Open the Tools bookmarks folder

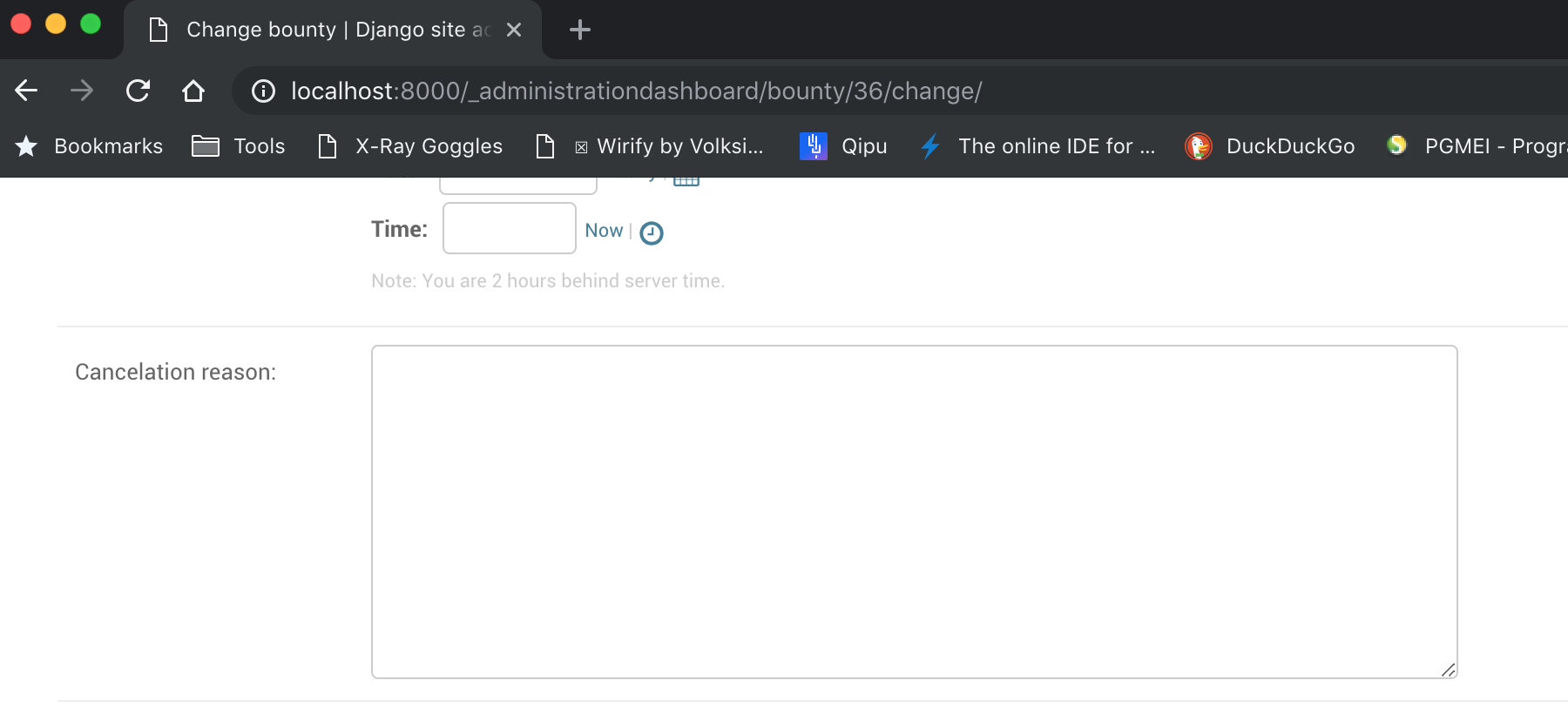click(239, 146)
